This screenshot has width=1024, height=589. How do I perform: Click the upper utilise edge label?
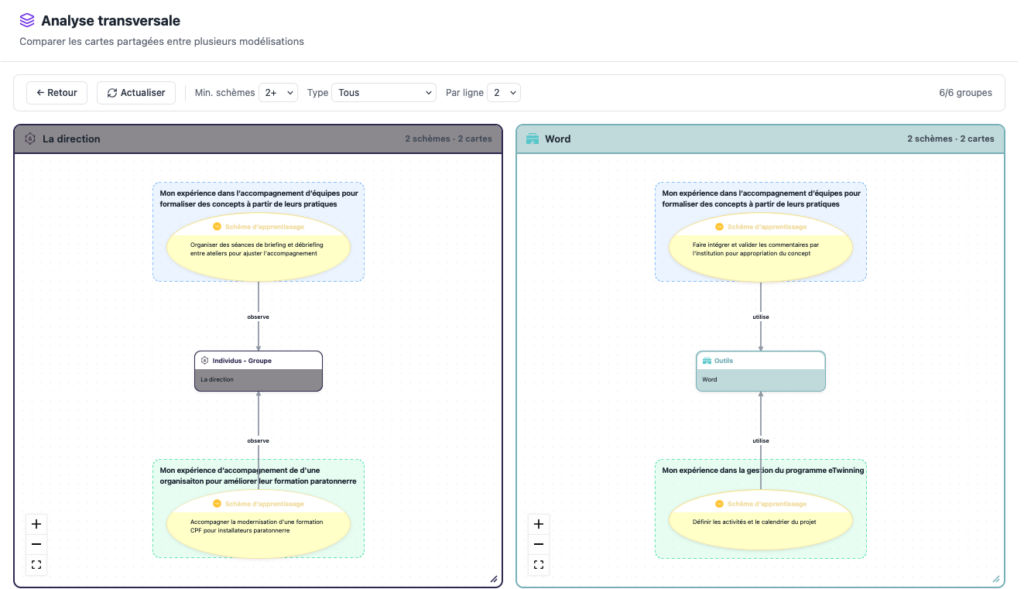[x=761, y=317]
